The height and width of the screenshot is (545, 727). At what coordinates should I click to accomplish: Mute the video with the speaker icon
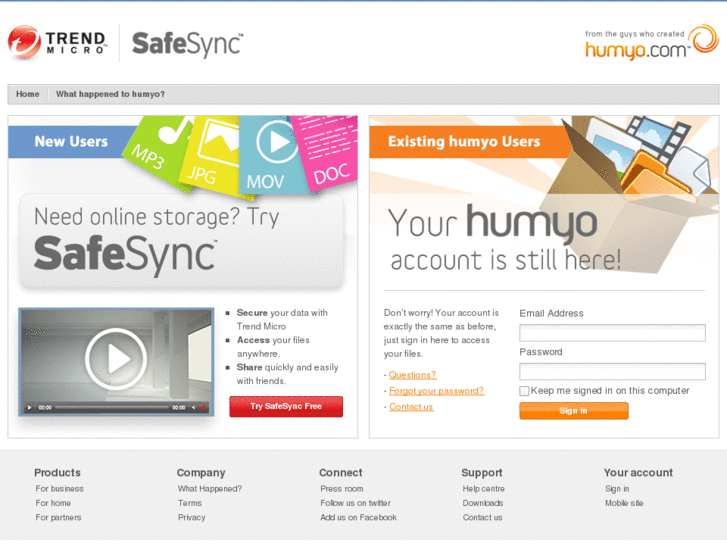(195, 408)
